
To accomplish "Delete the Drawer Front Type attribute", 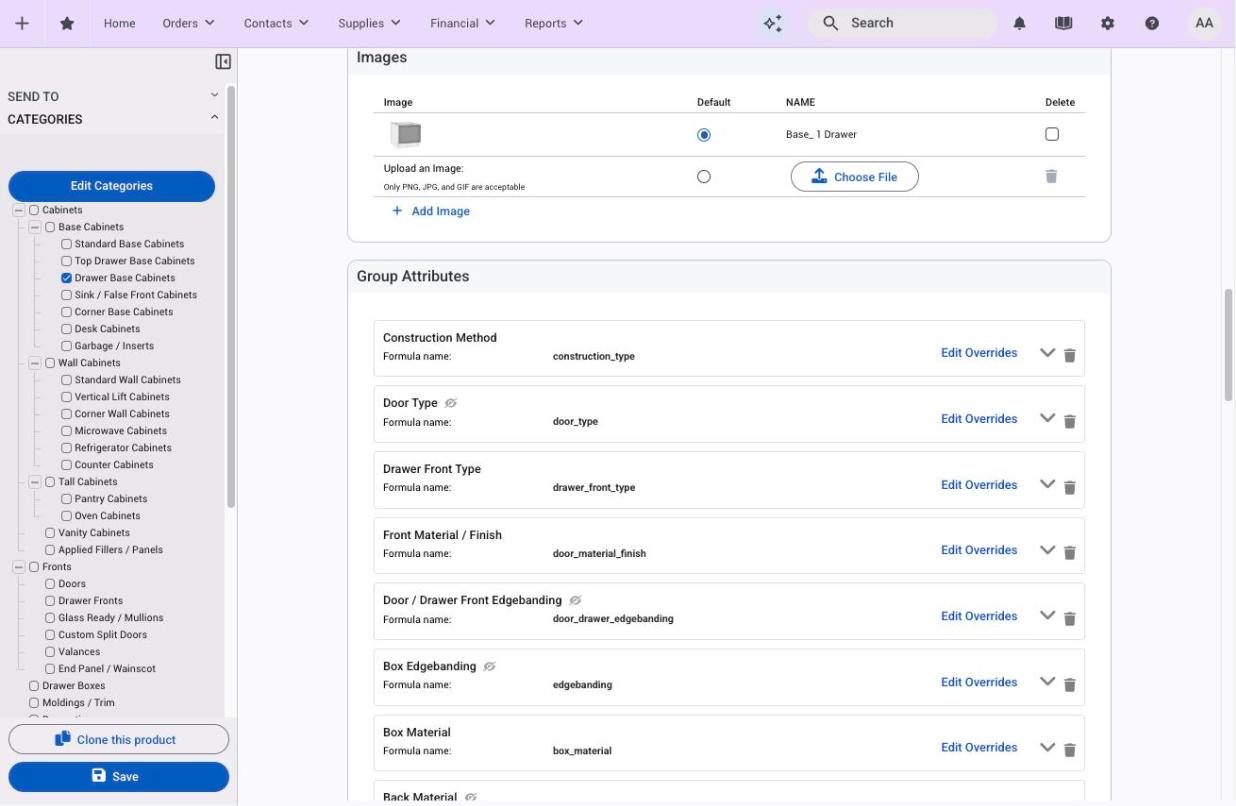I will pyautogui.click(x=1069, y=487).
